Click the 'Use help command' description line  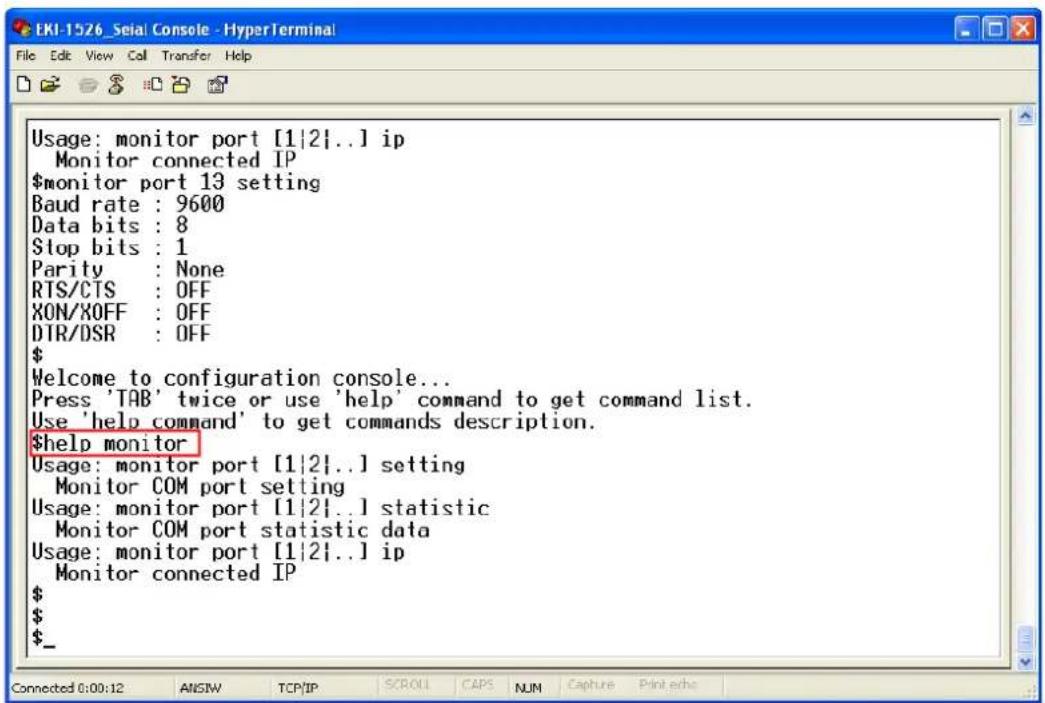(313, 421)
